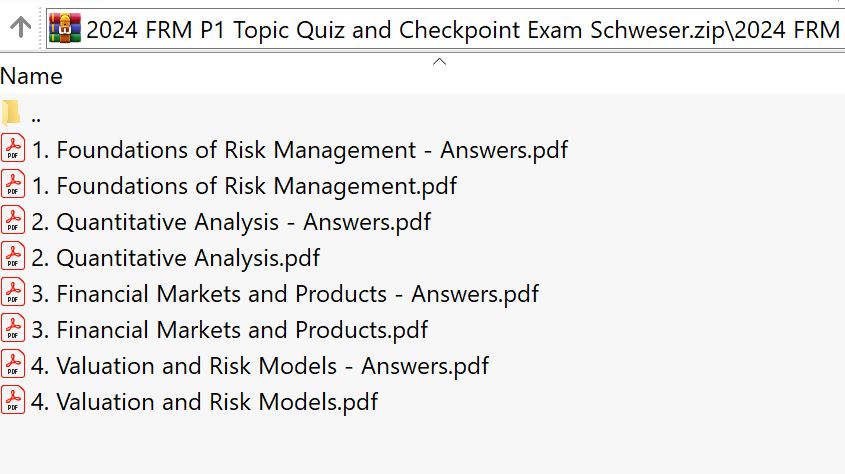Viewport: 845px width, 474px height.
Task: Click PDF icon for Foundations of Risk Management - Answers
Action: pyautogui.click(x=13, y=149)
